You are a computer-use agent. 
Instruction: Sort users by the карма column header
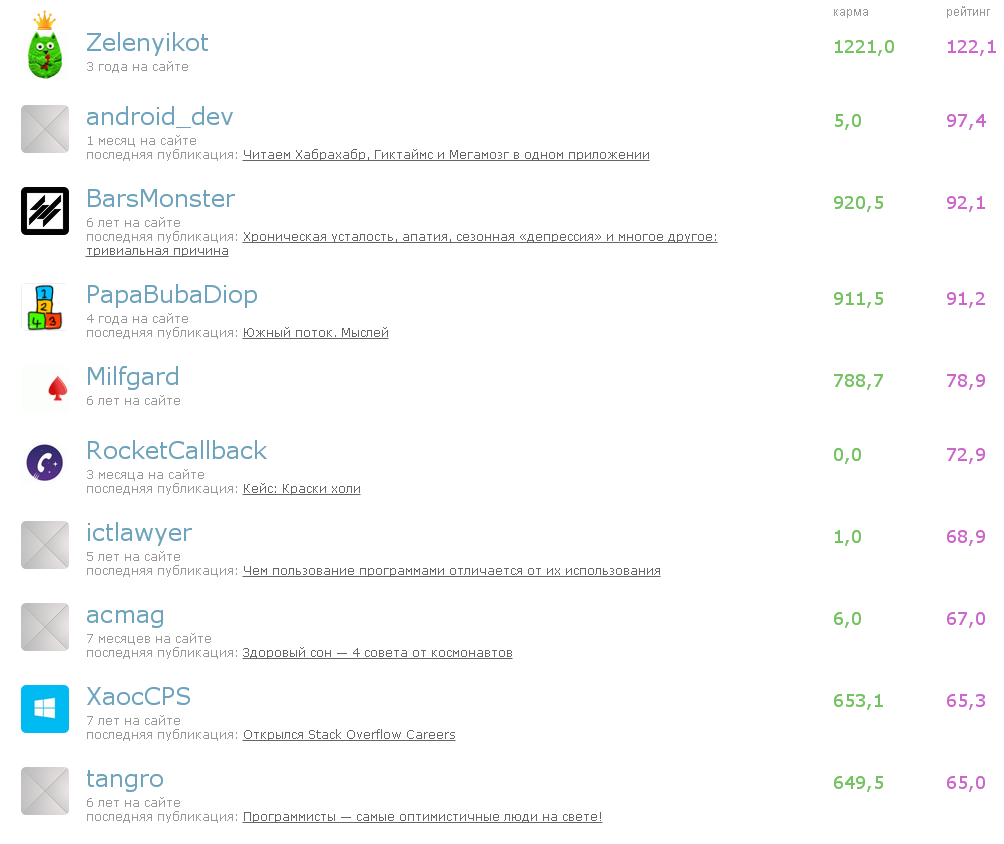pos(851,12)
